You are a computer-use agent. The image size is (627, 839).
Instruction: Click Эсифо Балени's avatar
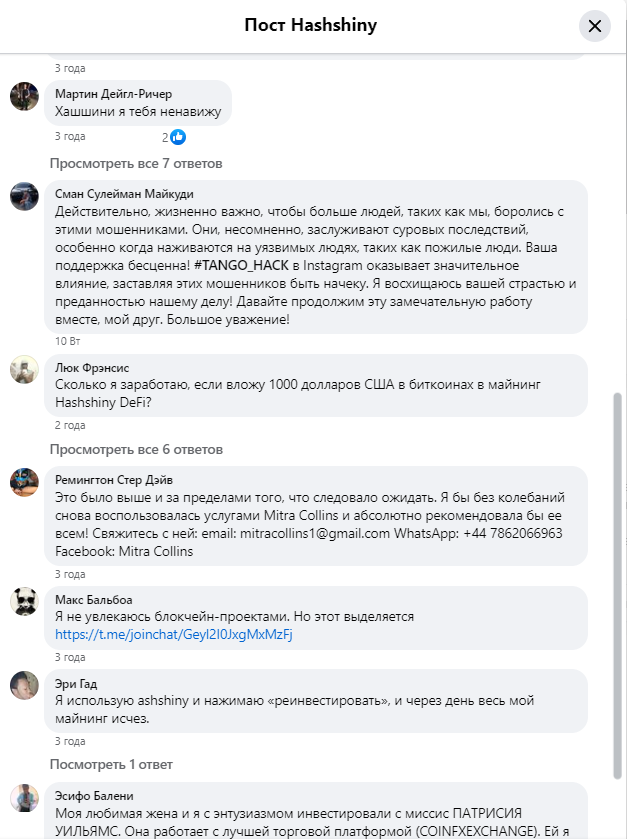click(24, 797)
